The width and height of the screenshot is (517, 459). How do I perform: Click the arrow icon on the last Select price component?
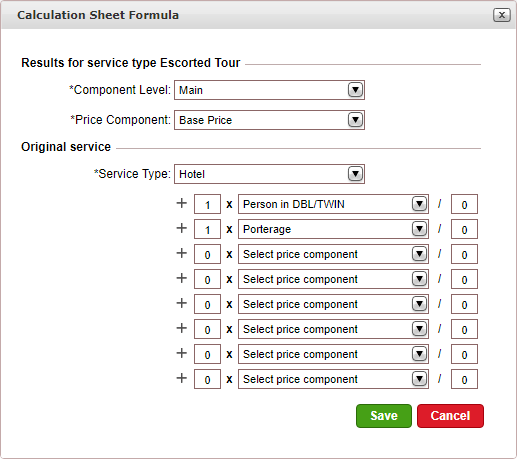[419, 379]
